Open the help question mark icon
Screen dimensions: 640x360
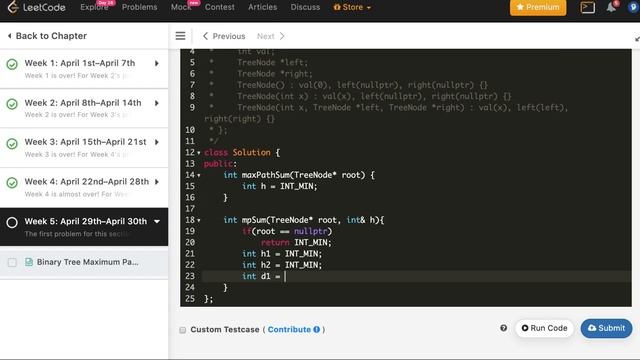[504, 328]
